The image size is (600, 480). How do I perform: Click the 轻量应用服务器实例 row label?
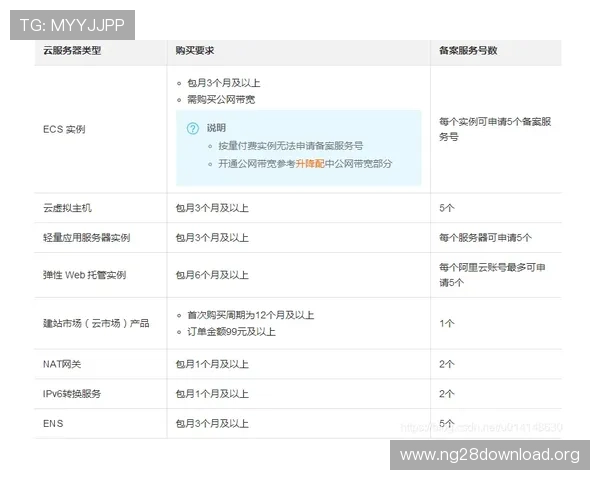click(86, 238)
